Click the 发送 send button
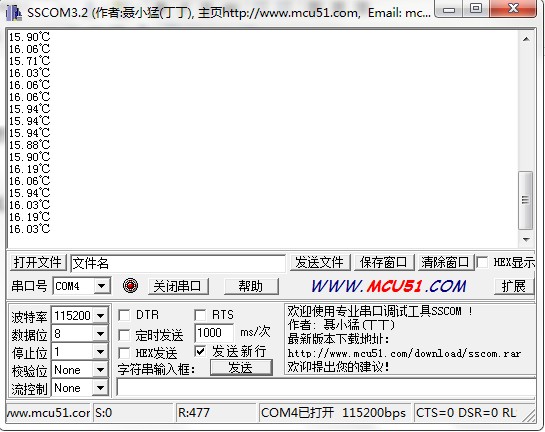Screen dimensions: 545x432 (x=241, y=368)
